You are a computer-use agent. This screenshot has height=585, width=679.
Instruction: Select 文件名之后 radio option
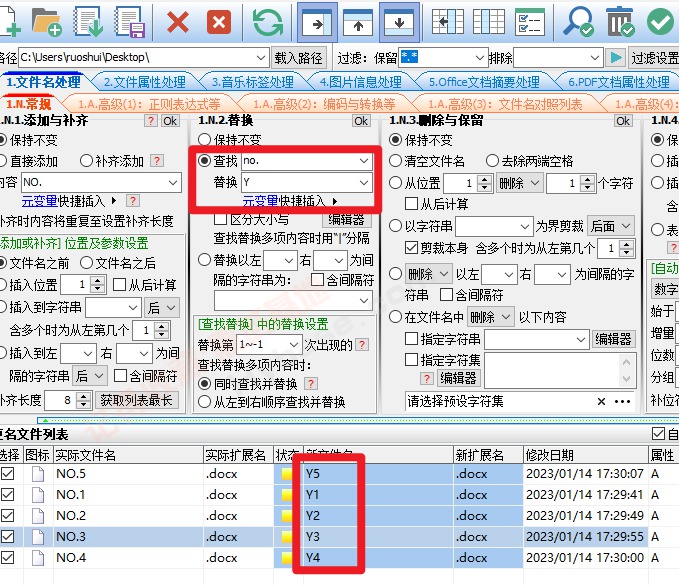86,262
